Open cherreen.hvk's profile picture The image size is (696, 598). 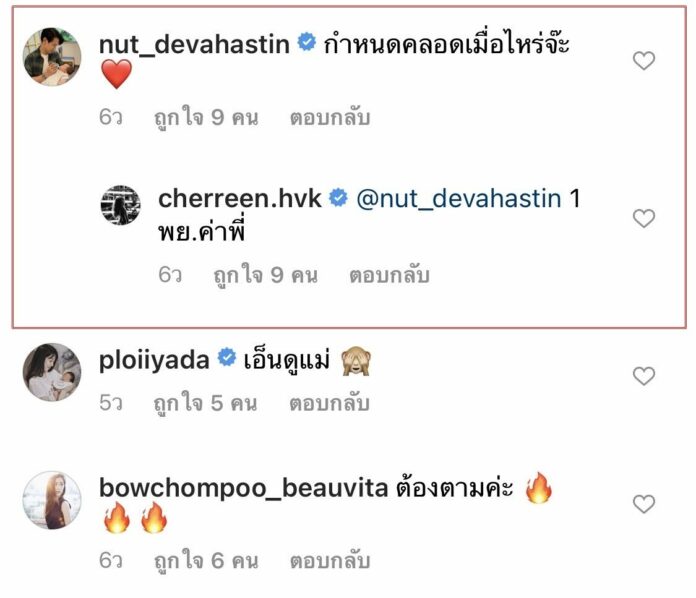[120, 205]
